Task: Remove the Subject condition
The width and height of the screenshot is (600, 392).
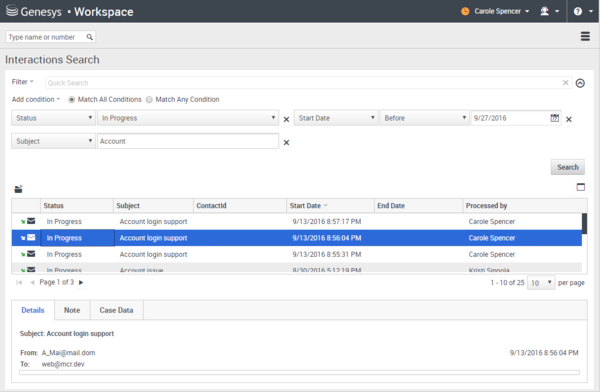Action: click(286, 143)
